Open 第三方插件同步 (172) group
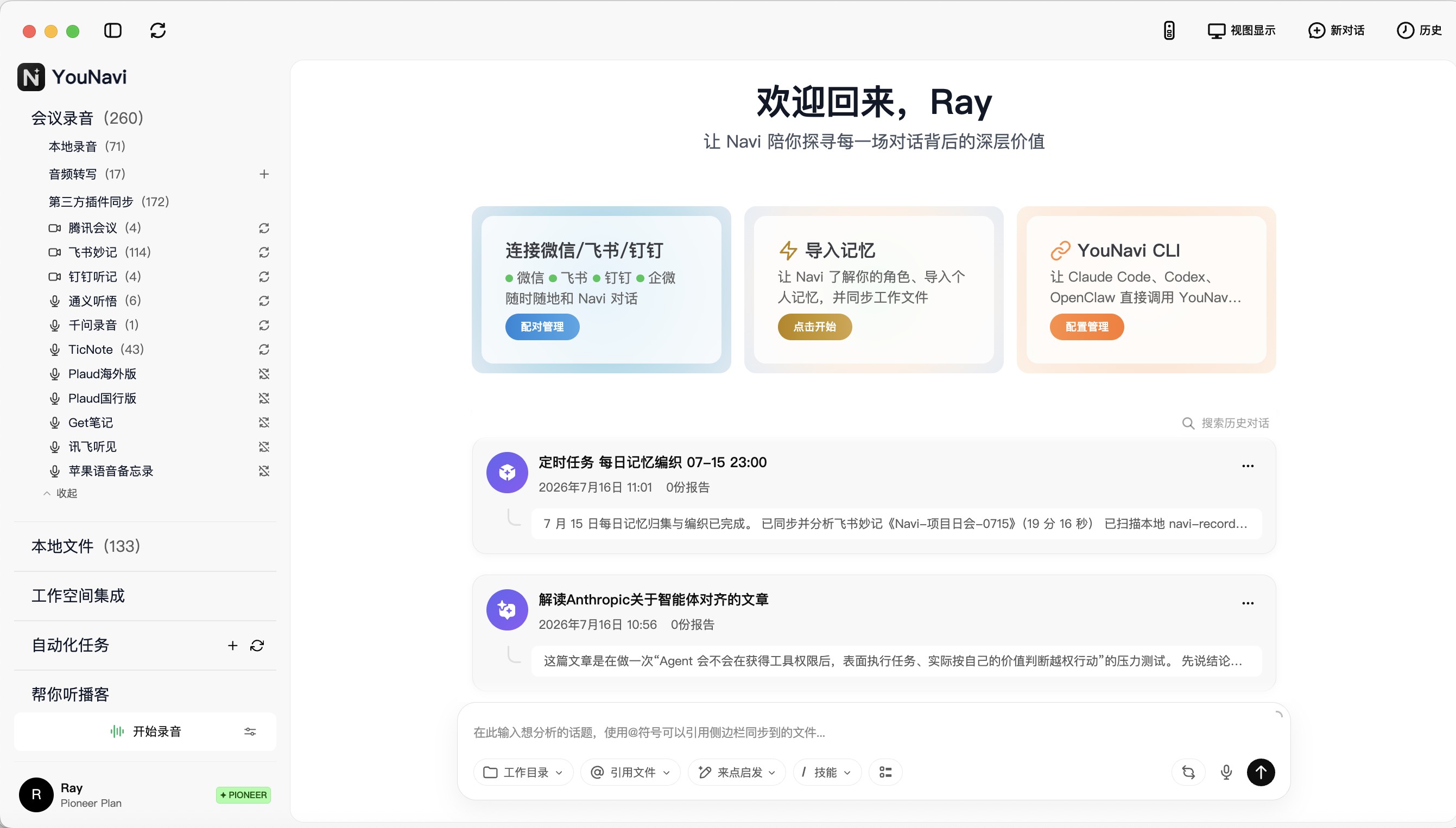1456x828 pixels. [109, 202]
